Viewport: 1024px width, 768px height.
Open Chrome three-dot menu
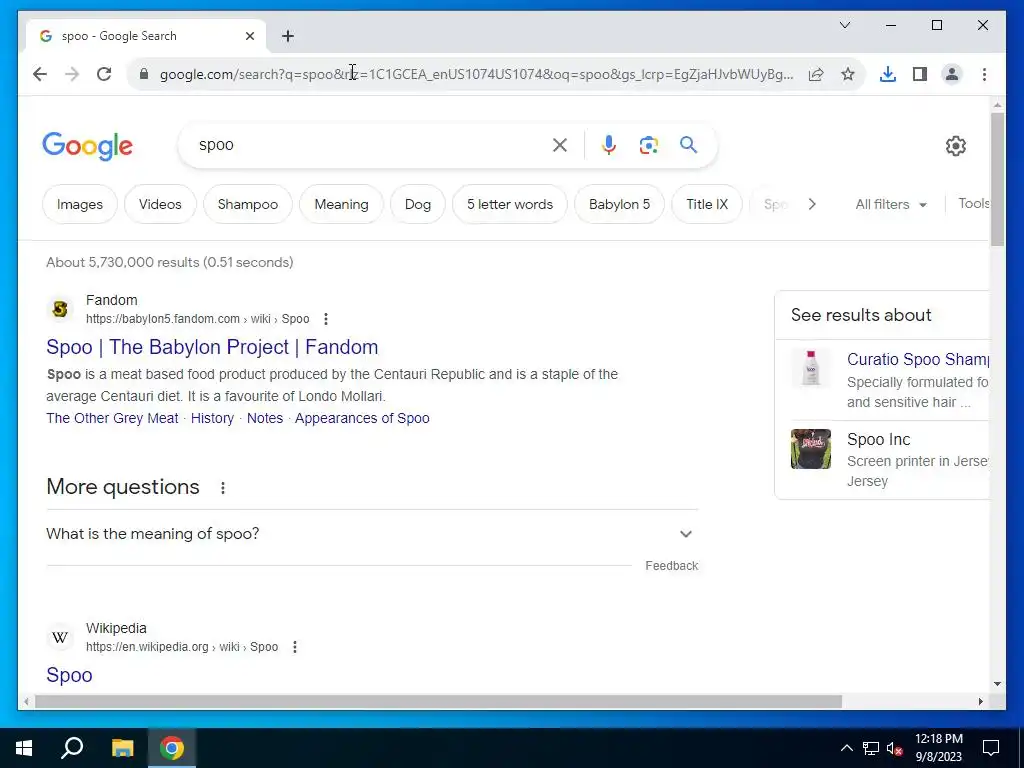[x=984, y=74]
